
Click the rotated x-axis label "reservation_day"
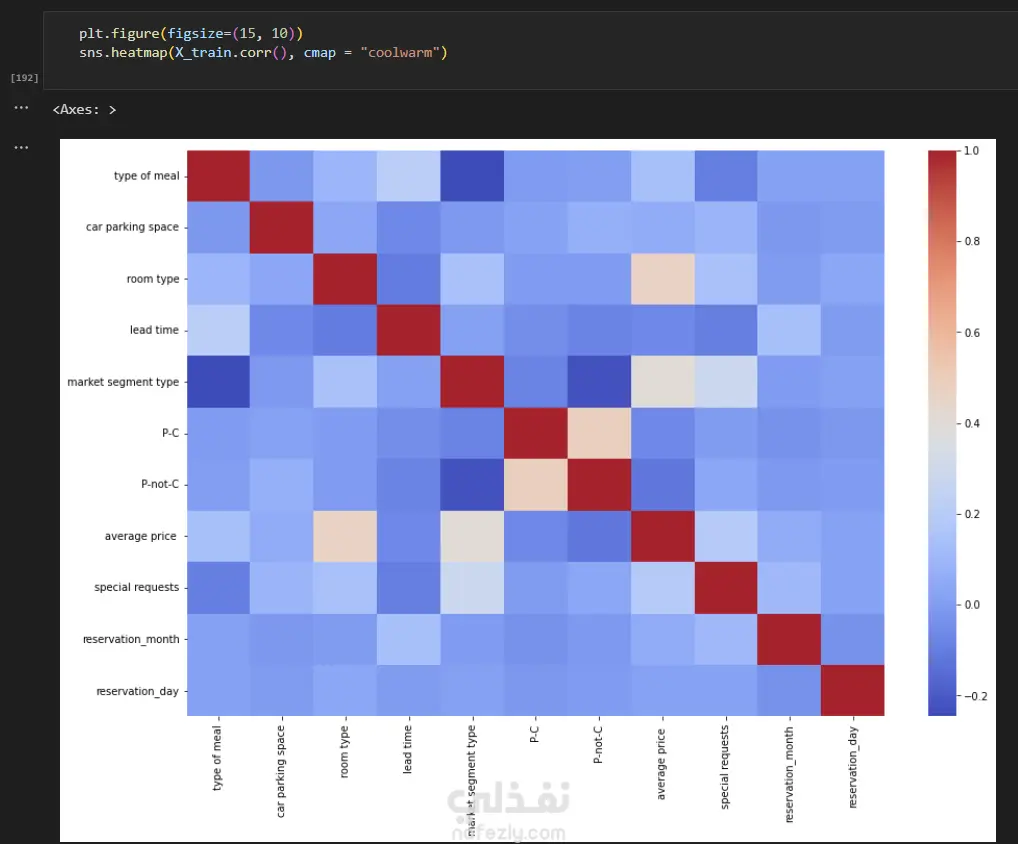[852, 767]
